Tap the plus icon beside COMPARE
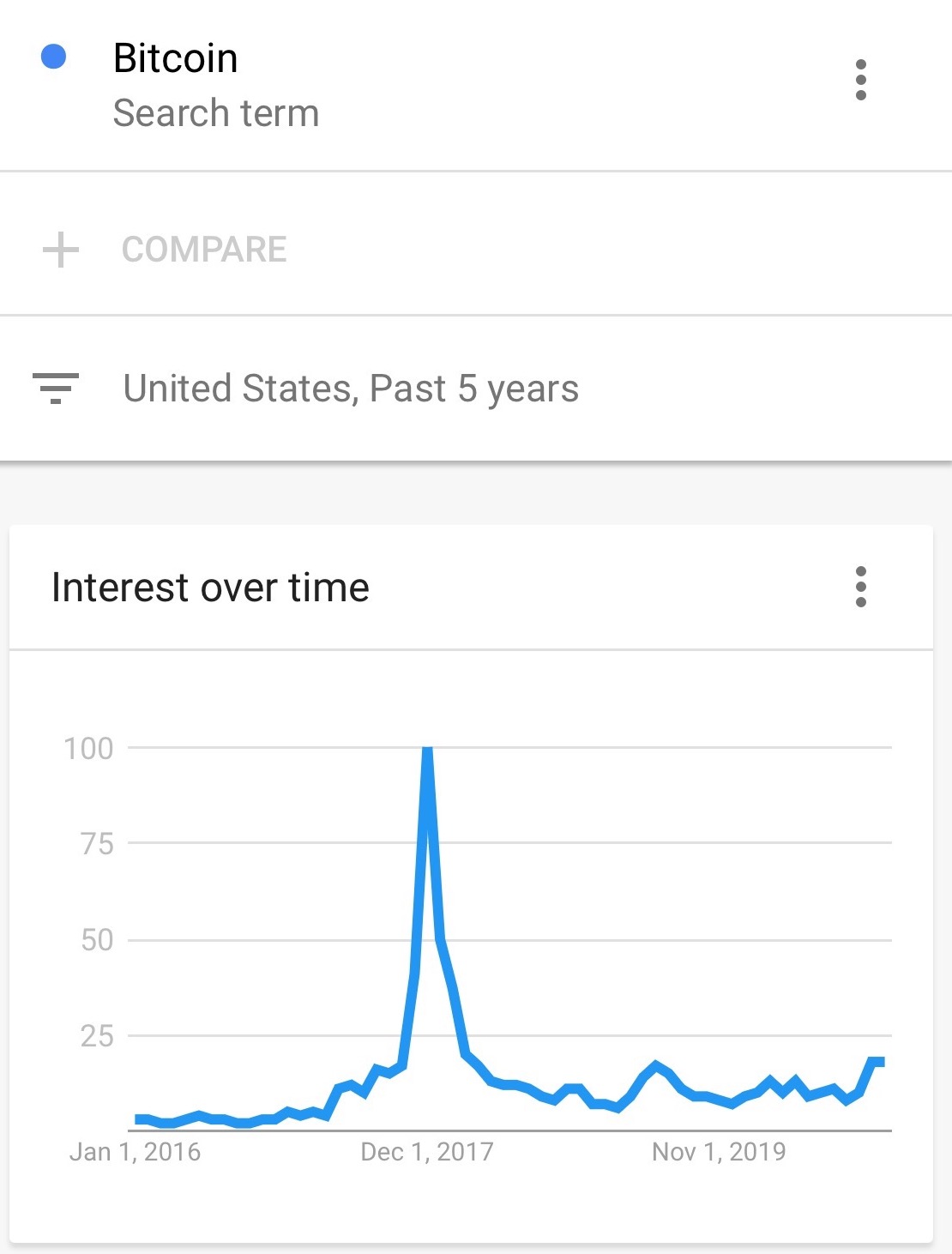The image size is (952, 1254). pos(61,250)
